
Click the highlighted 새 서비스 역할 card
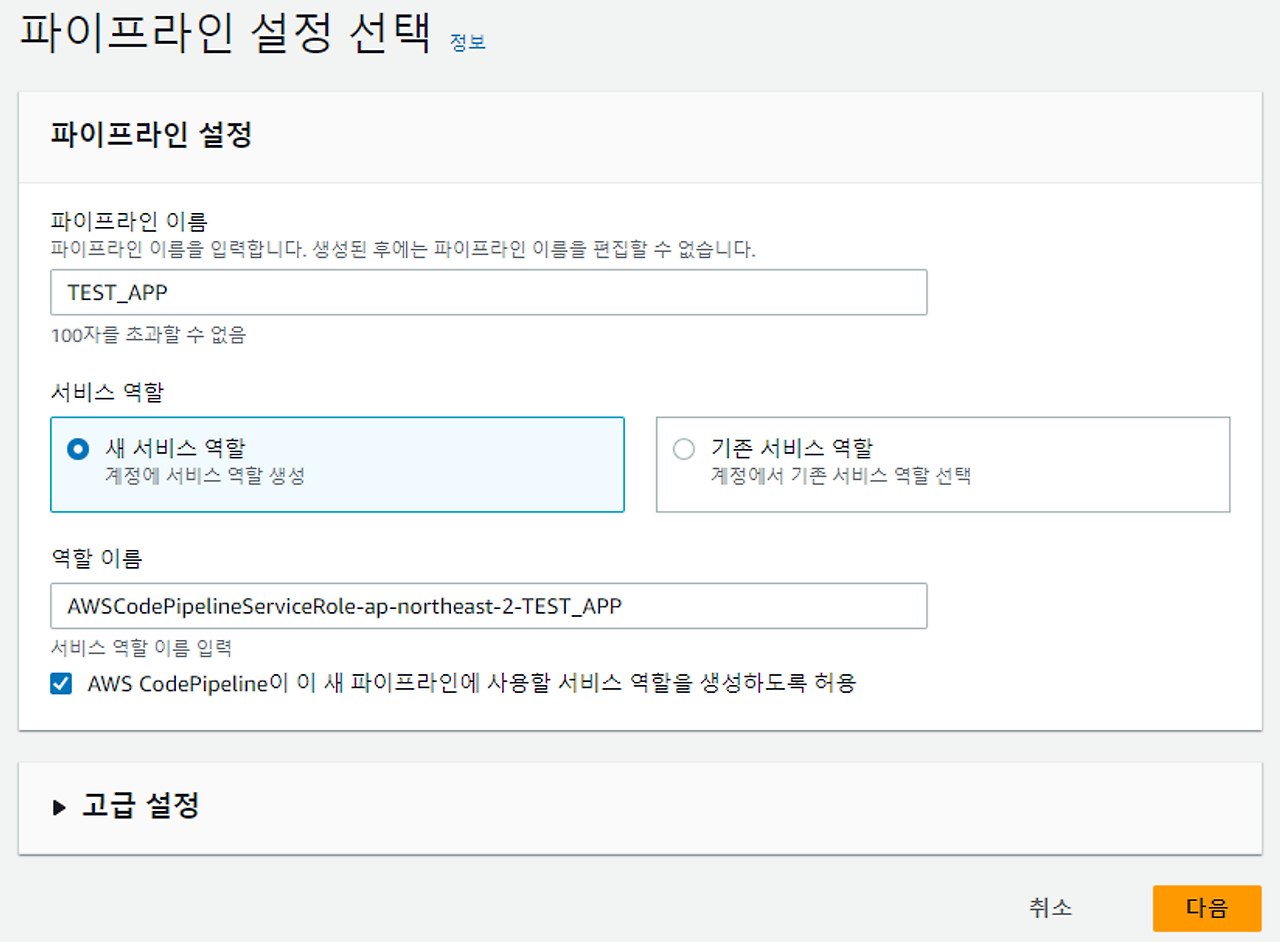tap(337, 464)
